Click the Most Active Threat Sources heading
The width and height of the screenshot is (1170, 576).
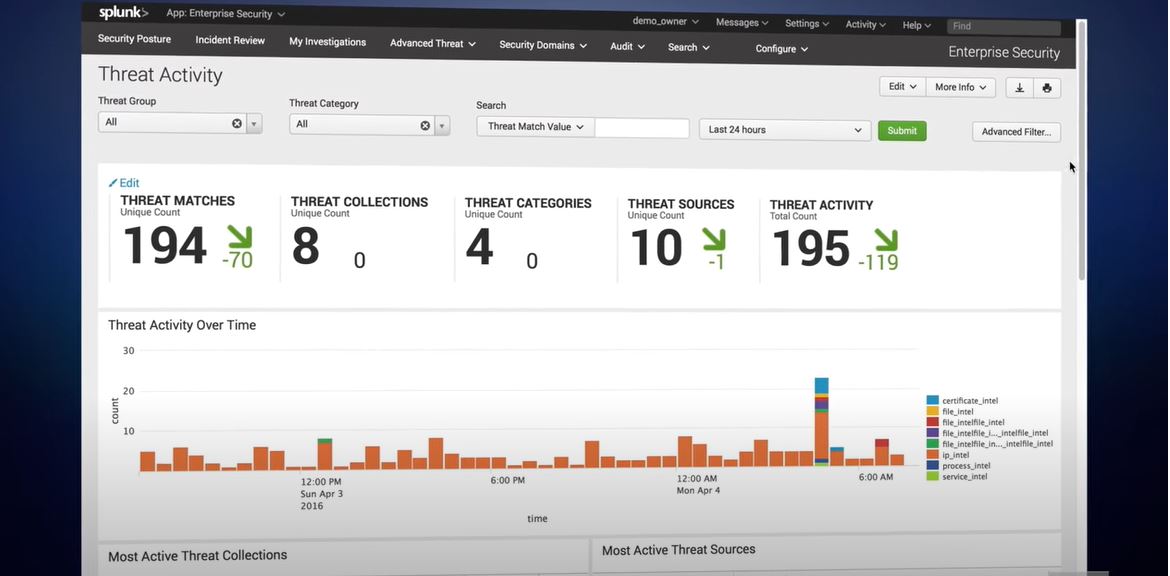coord(678,550)
